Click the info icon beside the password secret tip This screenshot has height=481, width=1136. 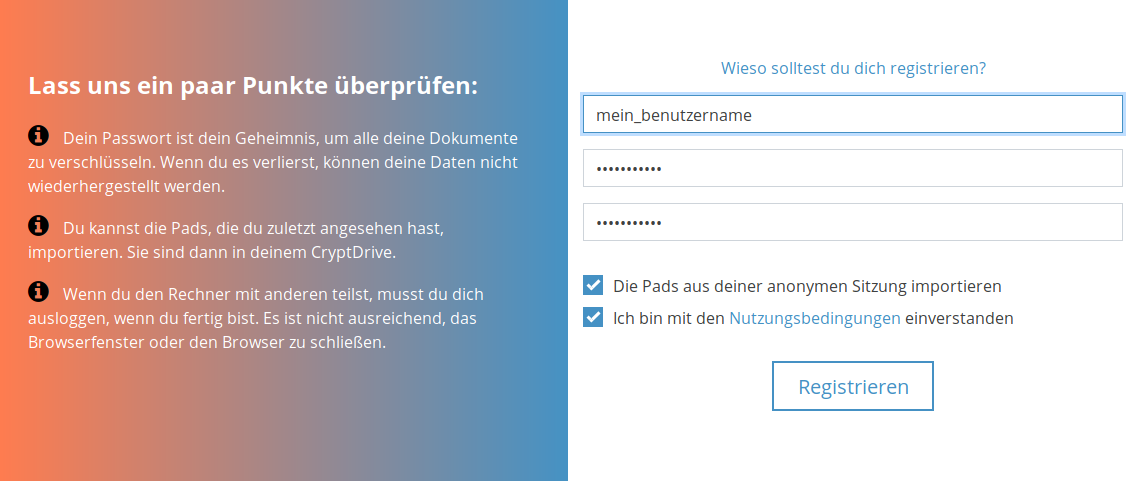tap(39, 135)
